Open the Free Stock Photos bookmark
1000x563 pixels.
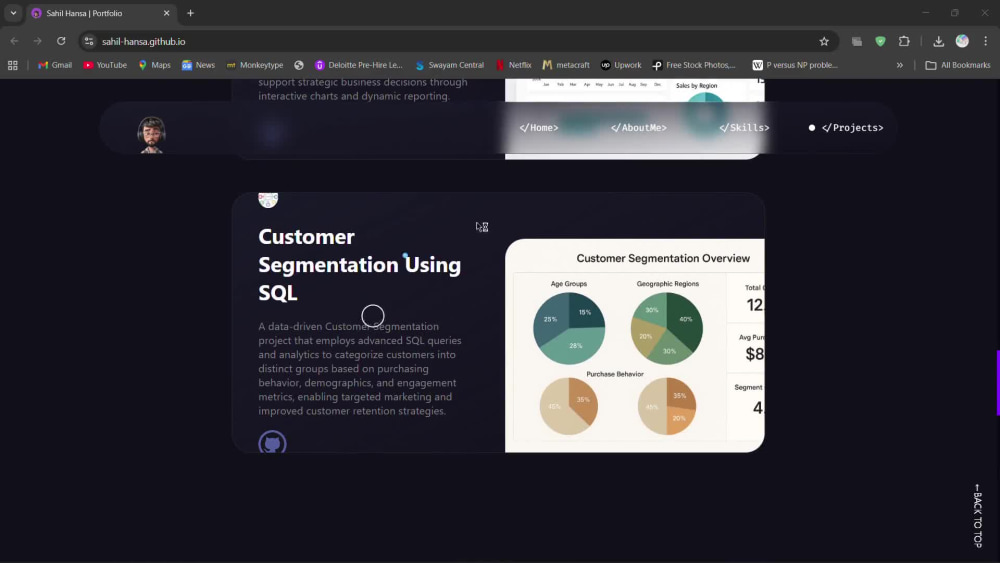(x=694, y=65)
